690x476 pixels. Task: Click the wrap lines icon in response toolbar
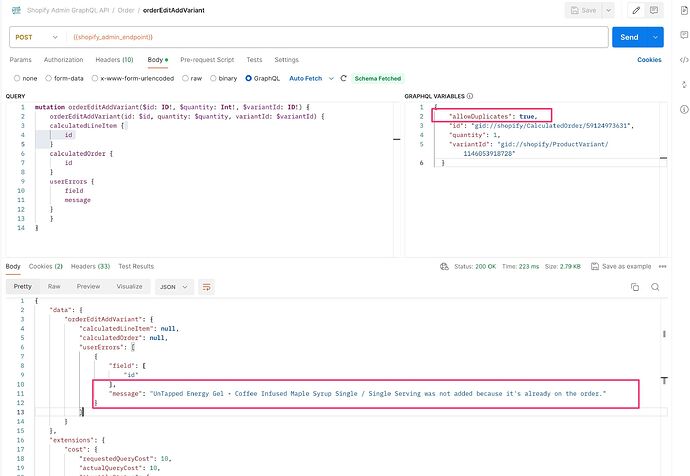coord(207,286)
